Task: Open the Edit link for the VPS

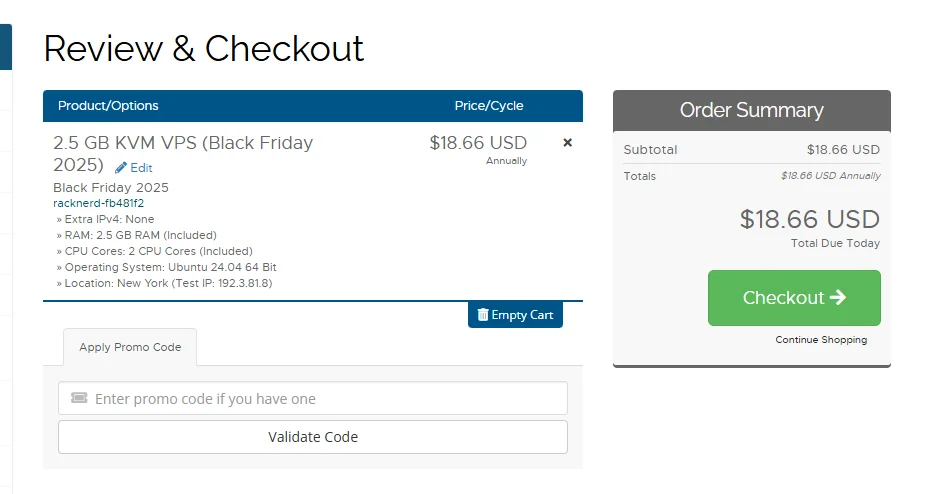Action: [x=141, y=168]
